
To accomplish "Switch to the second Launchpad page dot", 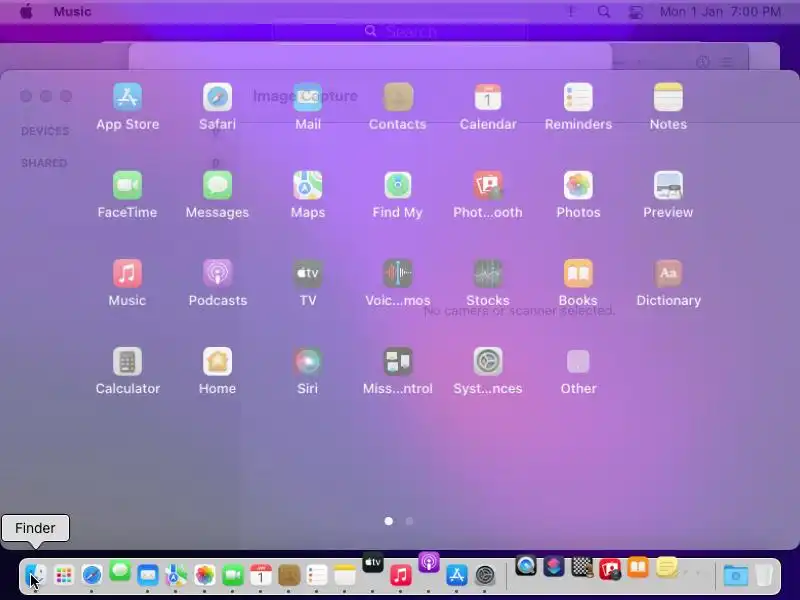I will (409, 521).
